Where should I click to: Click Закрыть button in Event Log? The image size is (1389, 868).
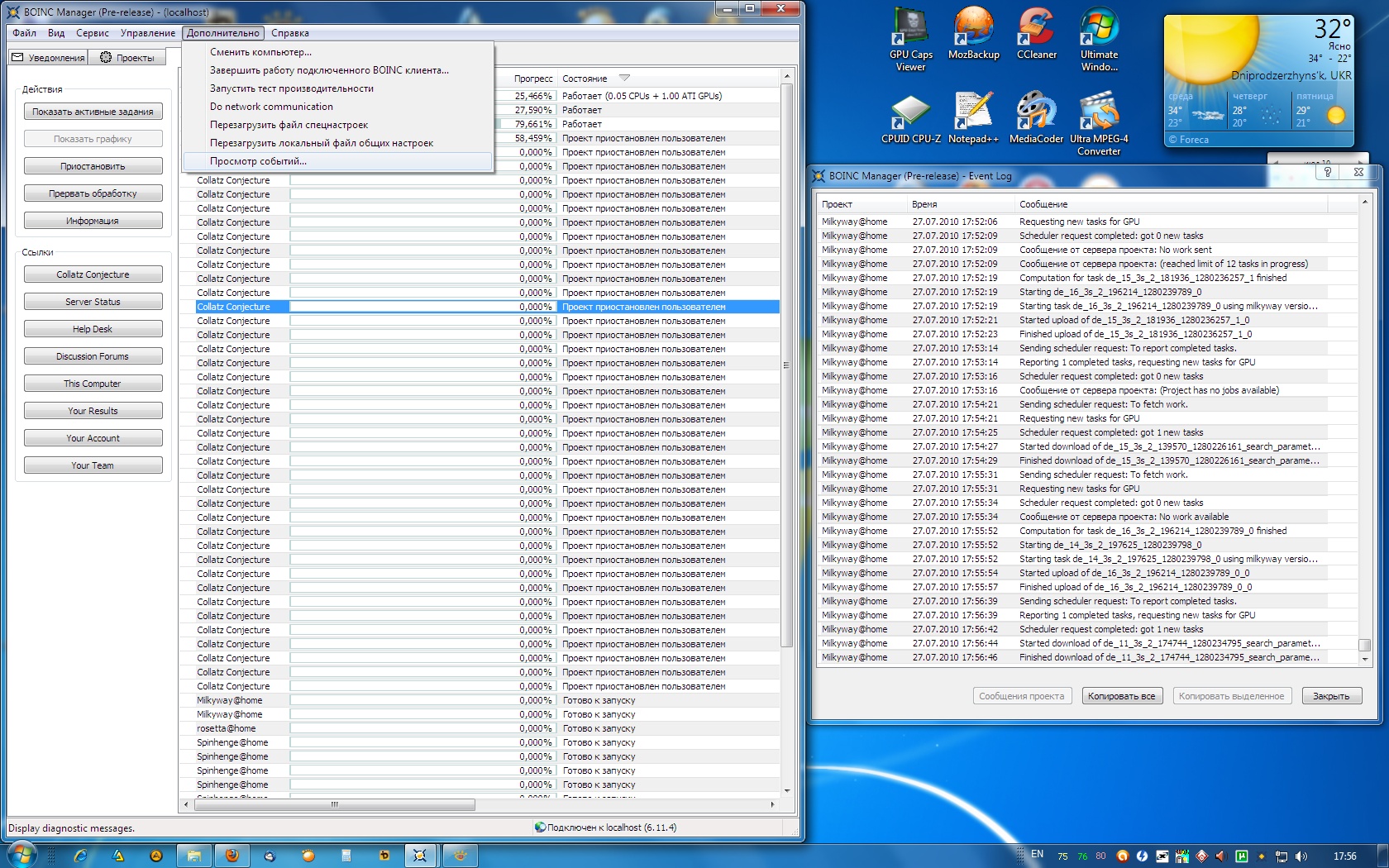coord(1331,696)
